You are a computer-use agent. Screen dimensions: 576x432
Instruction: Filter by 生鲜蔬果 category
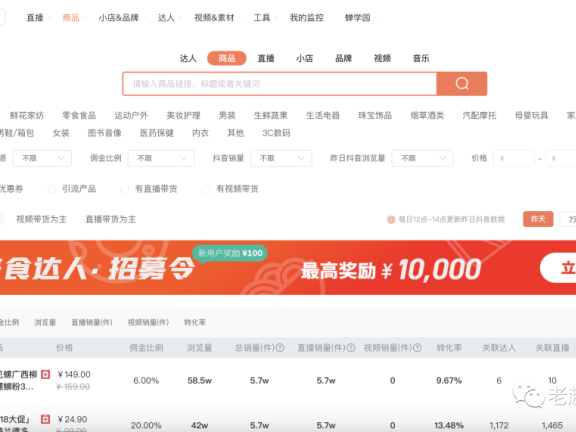click(271, 115)
